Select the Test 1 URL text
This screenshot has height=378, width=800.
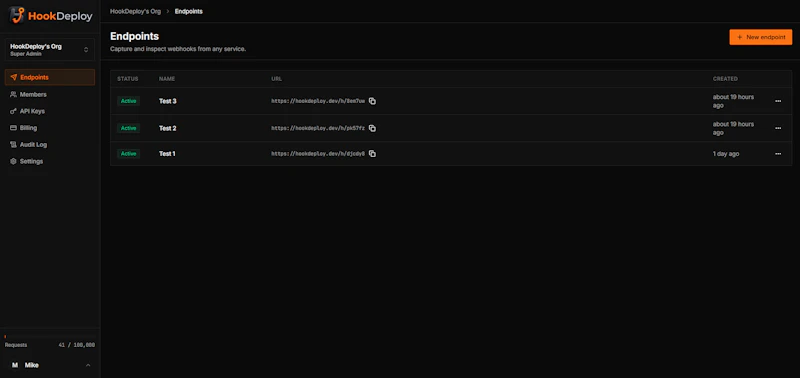318,154
